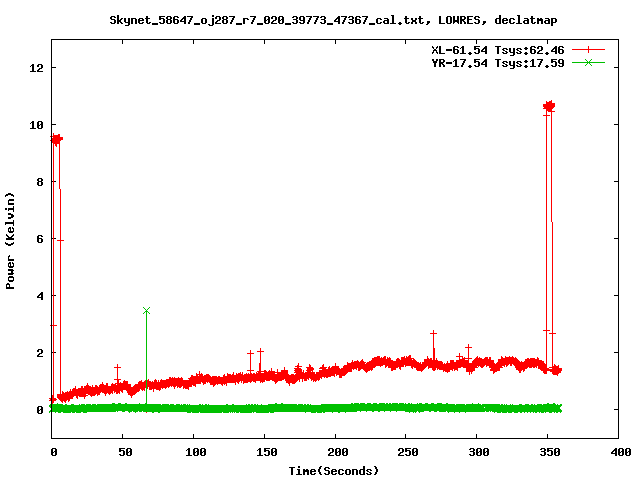Click the Power (Kelvin) axis label
640x480 pixels.
10,241
